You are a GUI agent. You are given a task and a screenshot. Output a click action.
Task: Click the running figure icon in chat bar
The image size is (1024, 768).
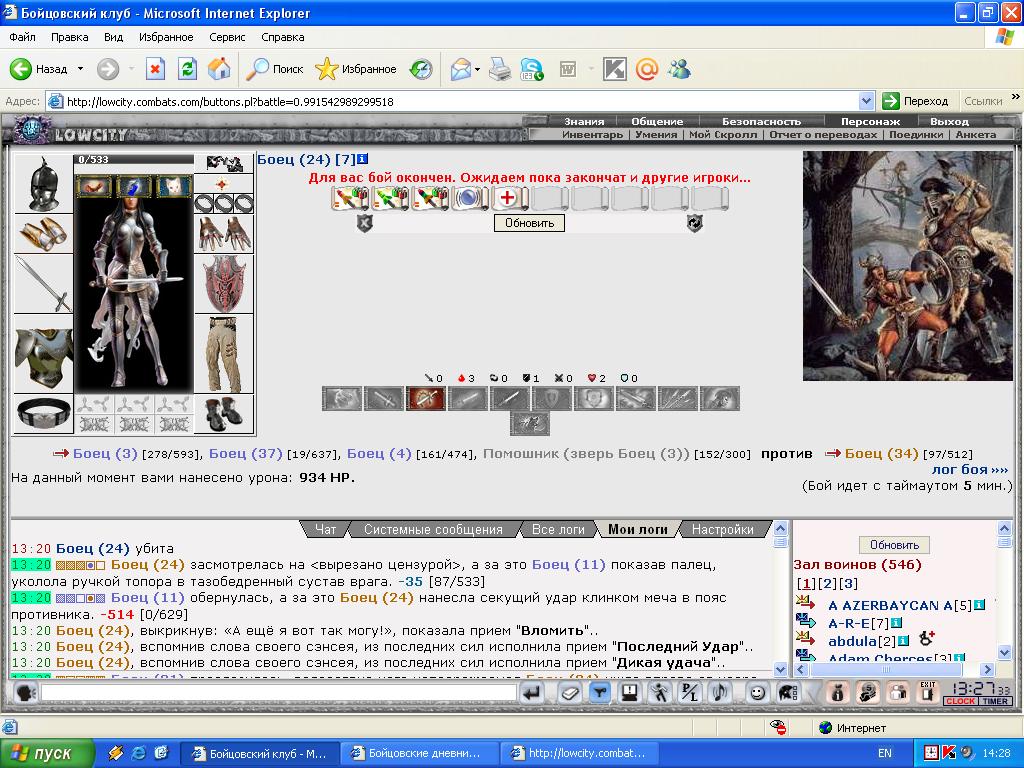(660, 692)
